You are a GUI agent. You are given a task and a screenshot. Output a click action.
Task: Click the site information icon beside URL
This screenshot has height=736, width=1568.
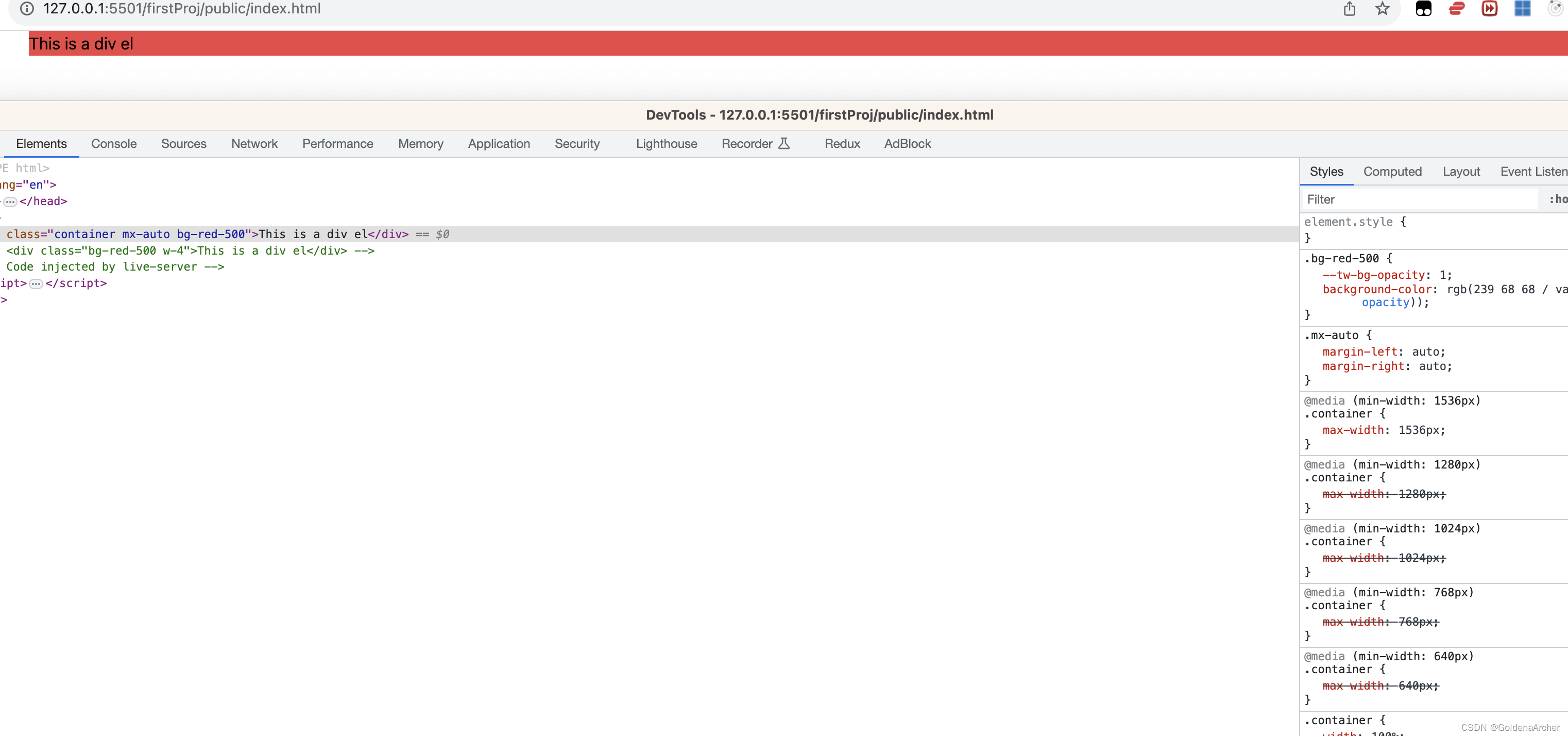(27, 9)
